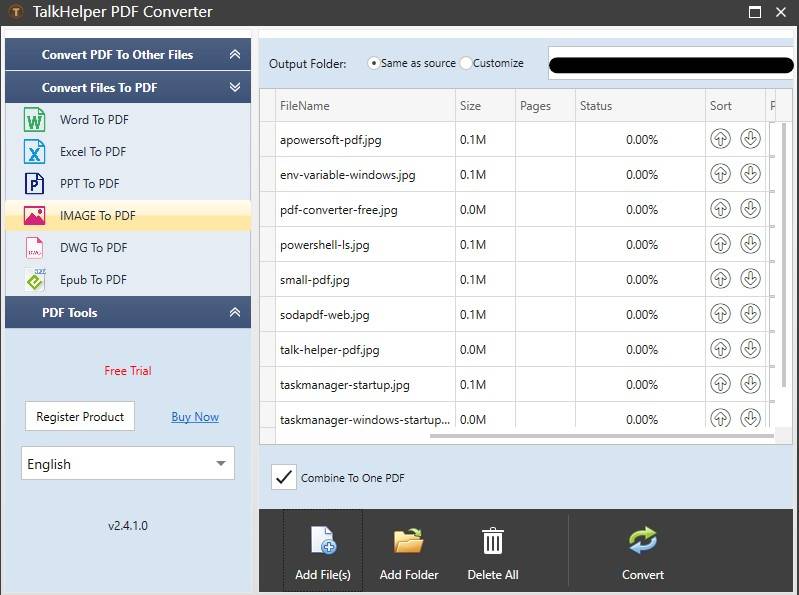Move pdf-converter-free.jpg up
The height and width of the screenshot is (595, 799).
pos(720,209)
